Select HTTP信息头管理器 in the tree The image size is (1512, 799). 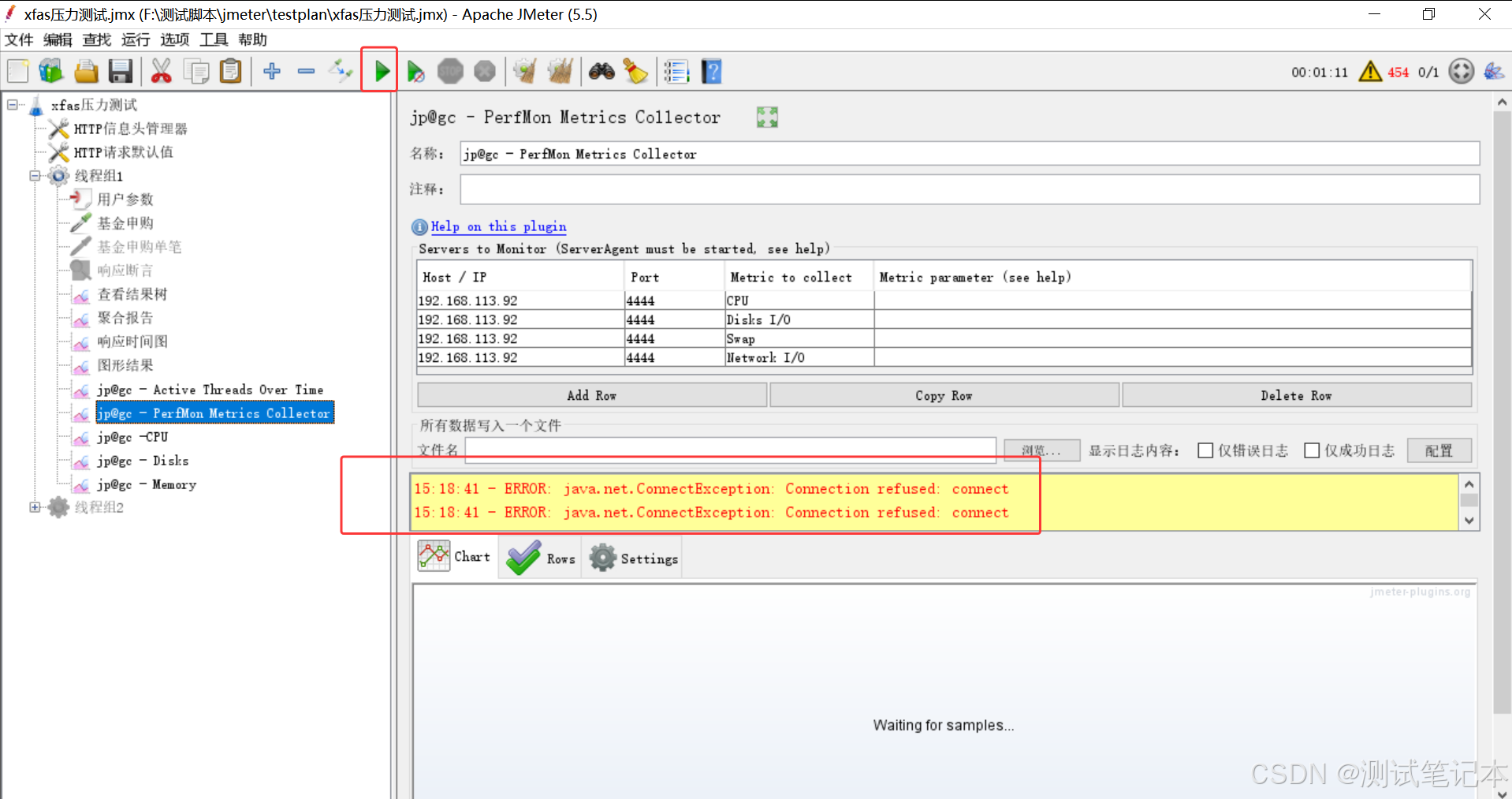131,129
